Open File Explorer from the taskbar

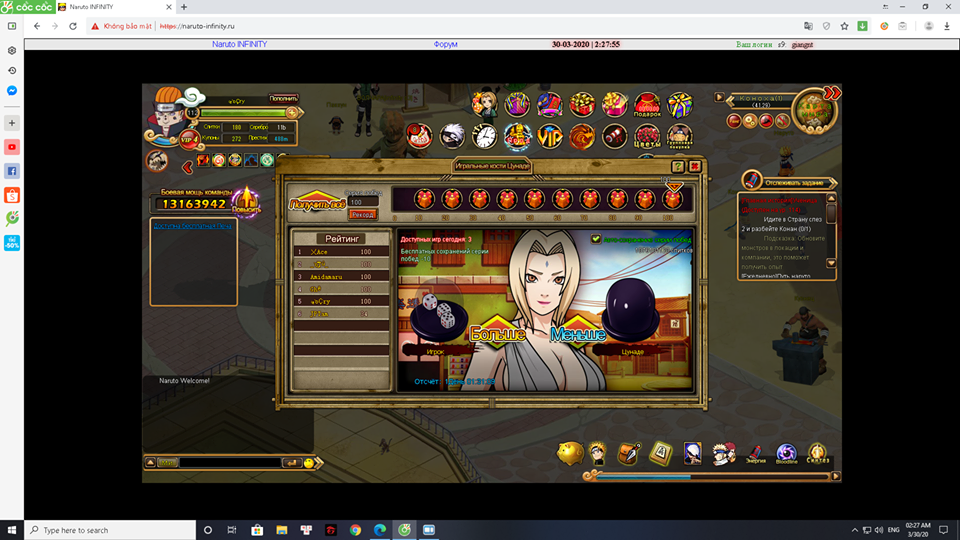tap(282, 530)
